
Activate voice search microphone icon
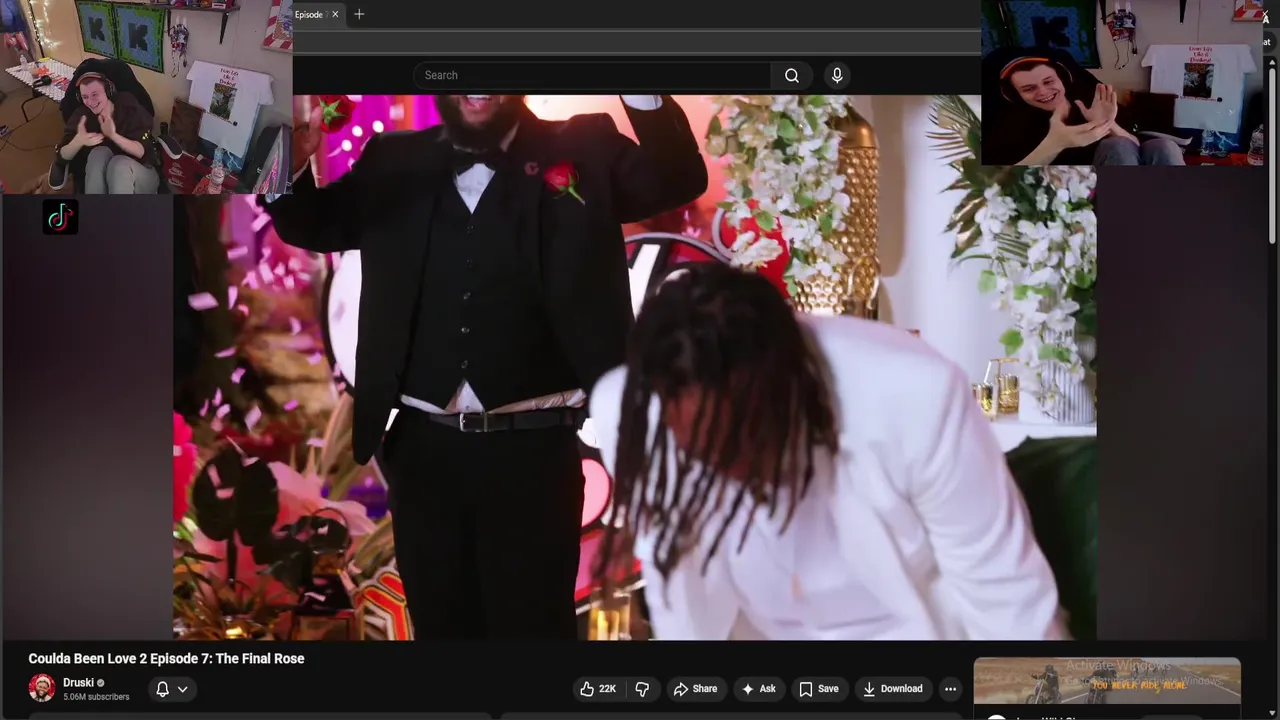[837, 75]
